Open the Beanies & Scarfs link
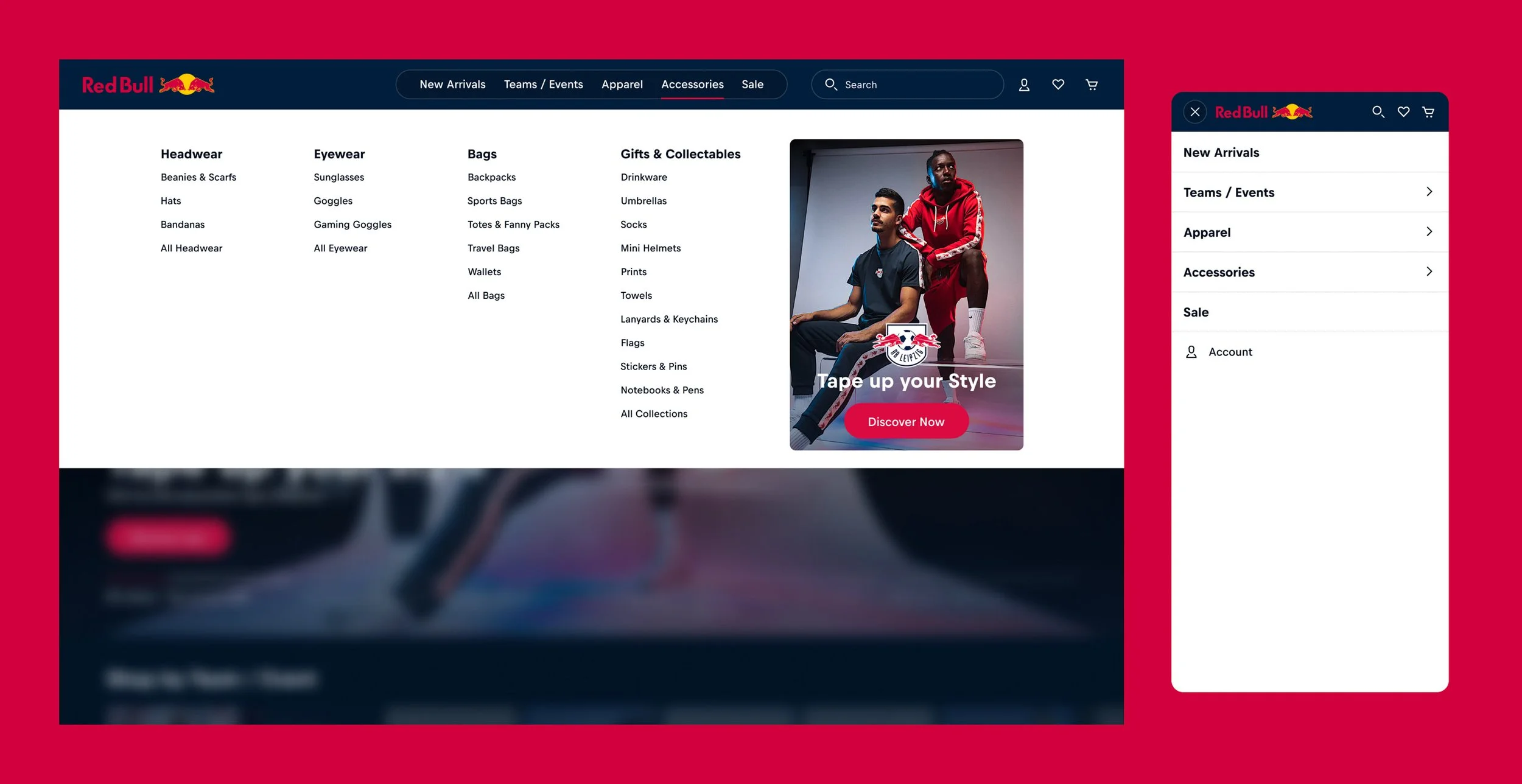 pos(198,177)
